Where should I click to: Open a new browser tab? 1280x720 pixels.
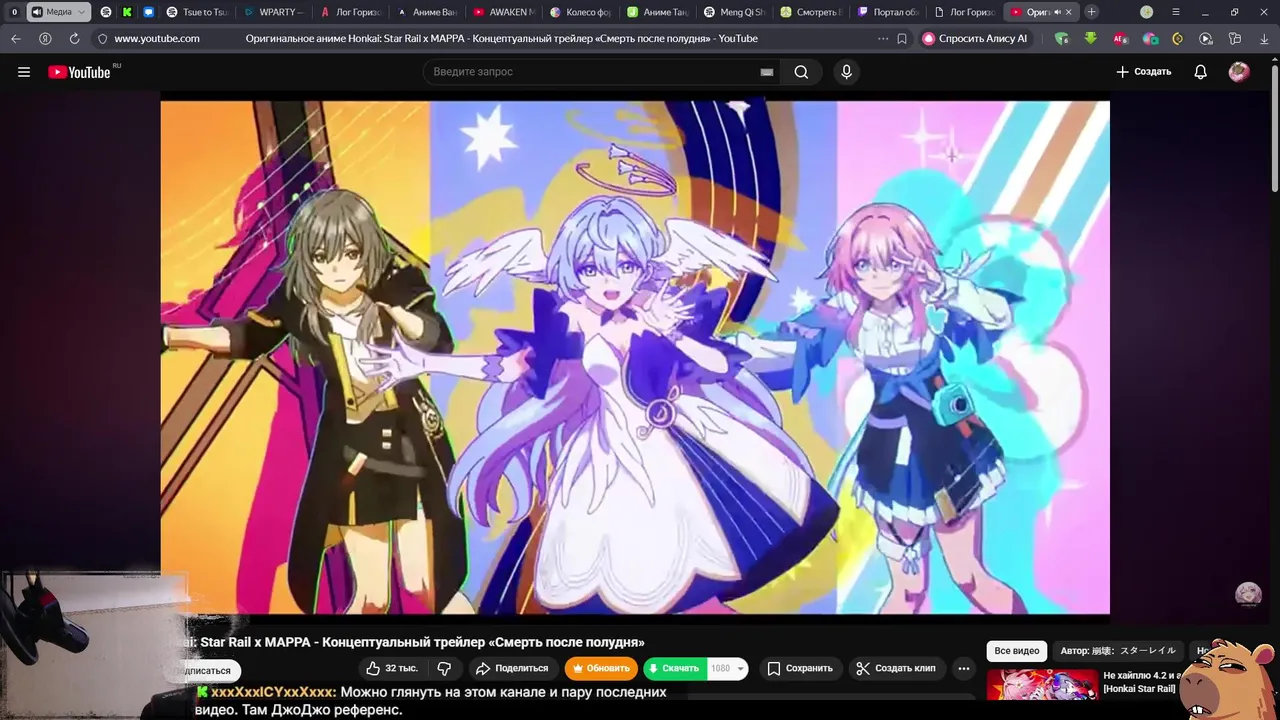coord(1091,12)
